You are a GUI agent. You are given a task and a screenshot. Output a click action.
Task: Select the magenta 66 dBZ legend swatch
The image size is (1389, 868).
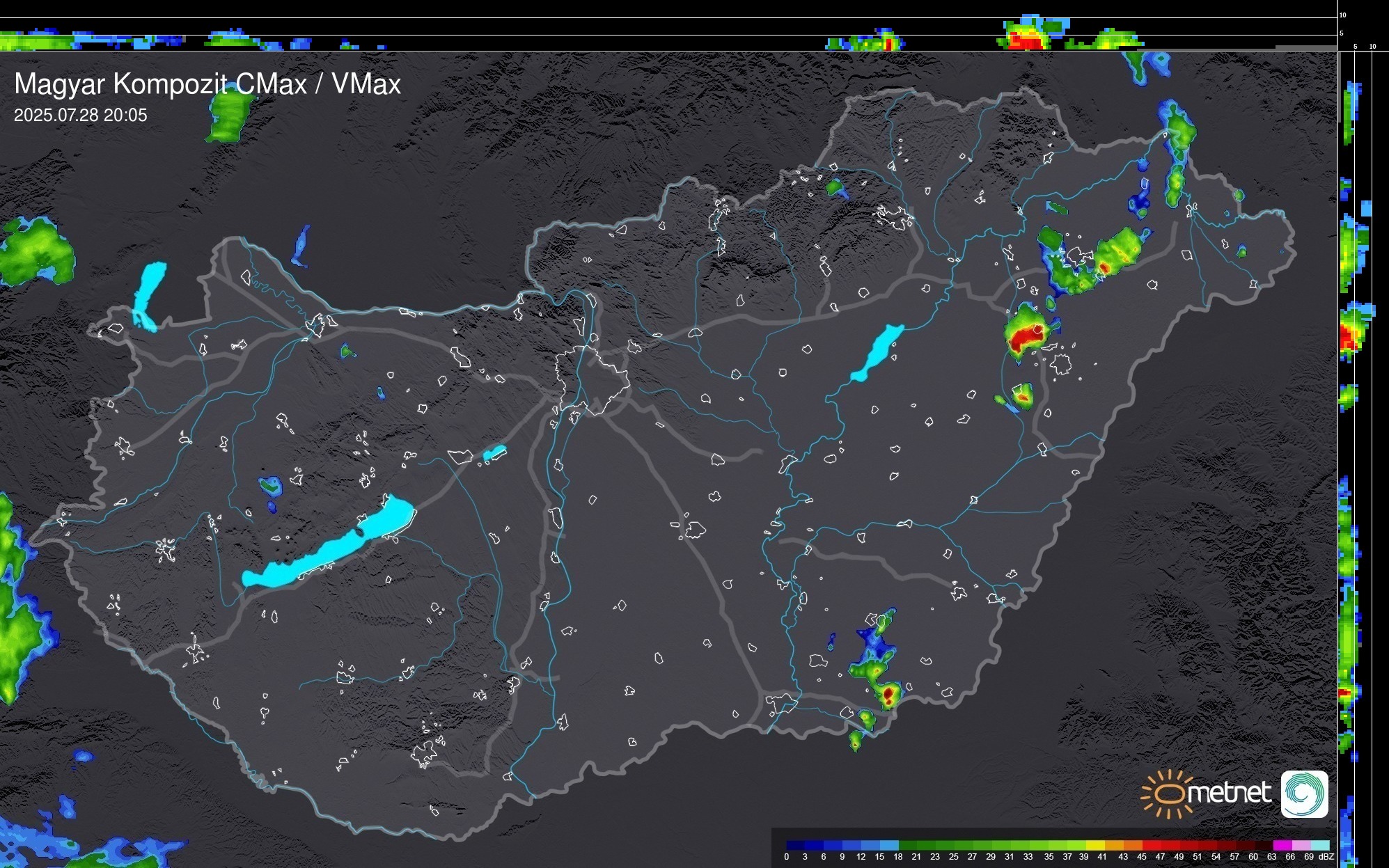tap(1282, 845)
